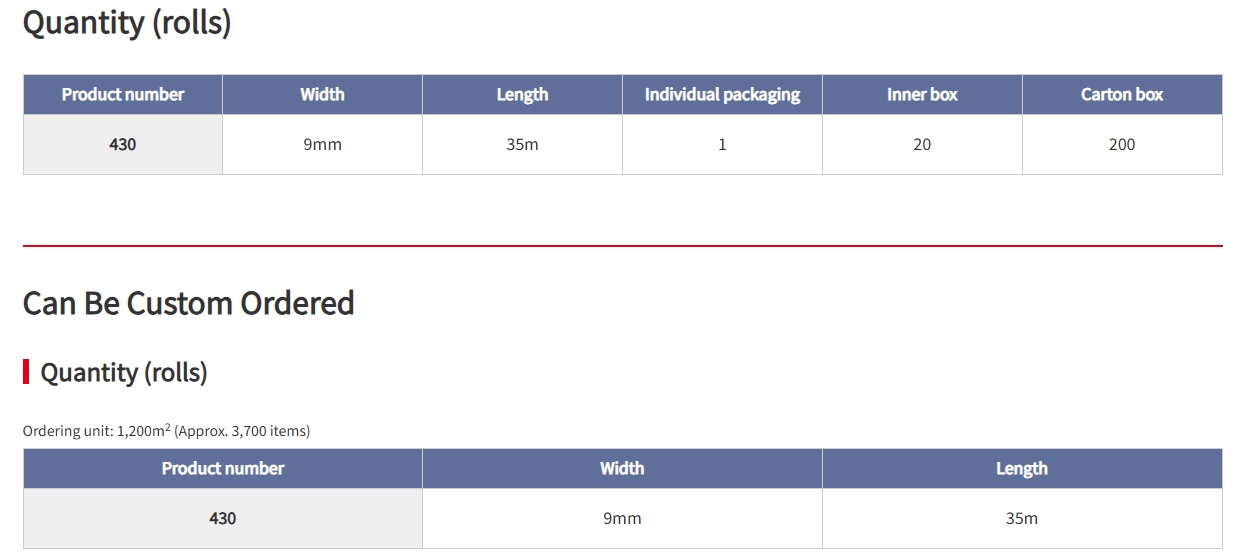Click Length header in custom order table

[x=1022, y=468]
